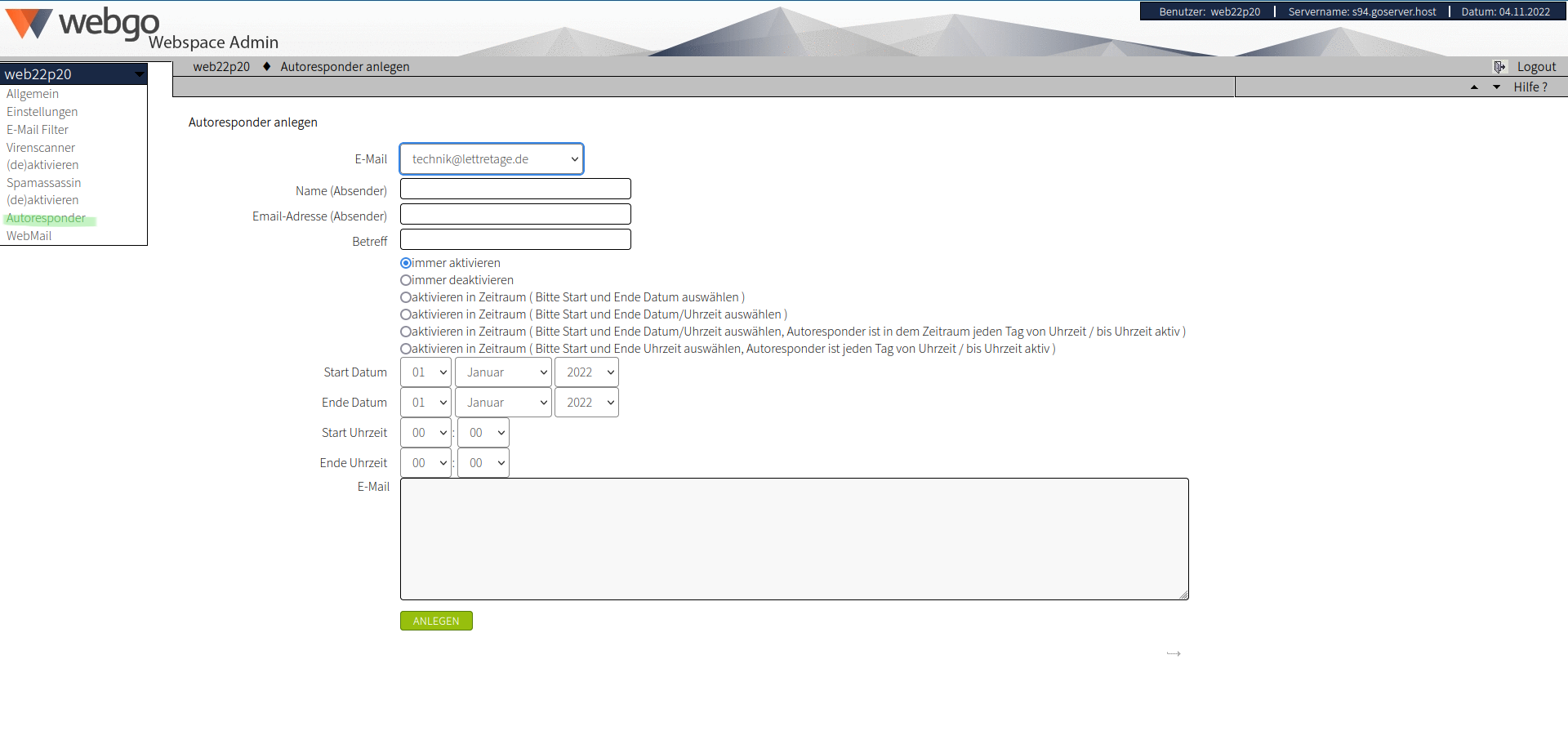Click the down arrow beside Hilfe

(x=1496, y=87)
